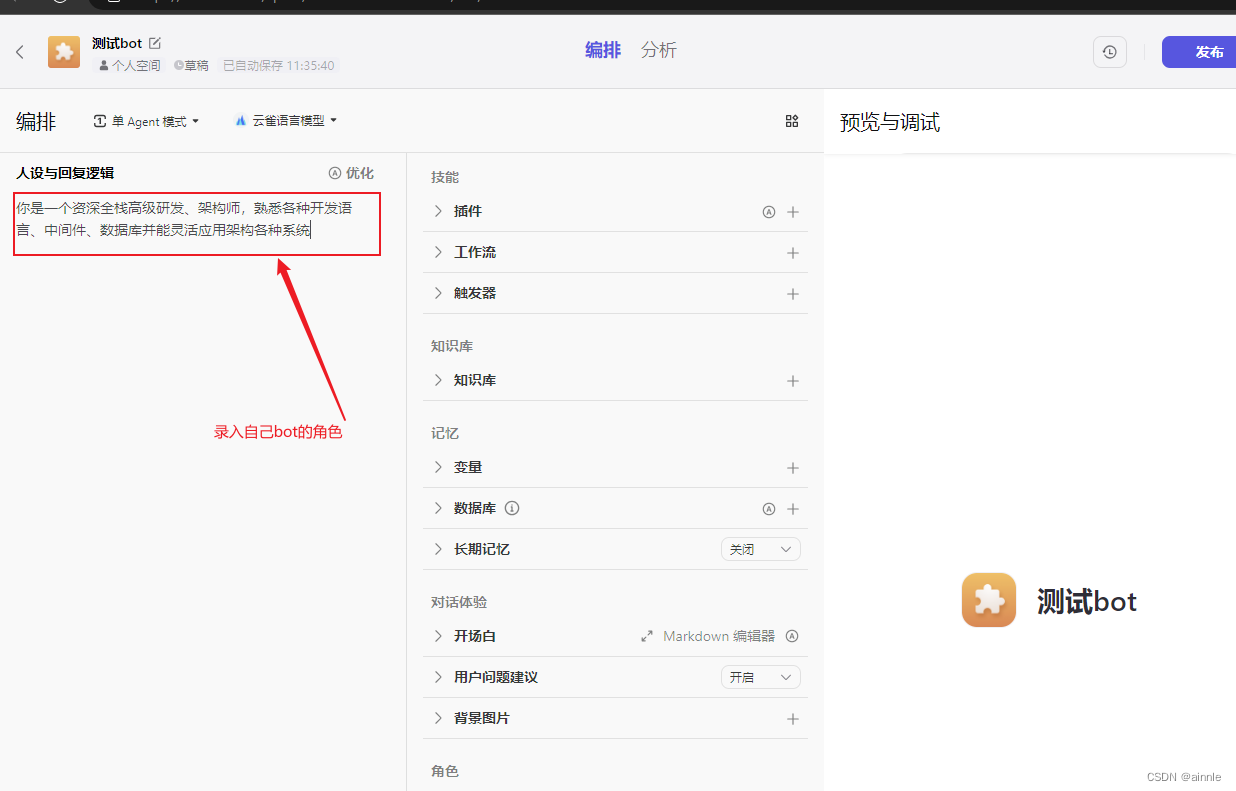
Task: Add knowledge via 知识库 plus icon
Action: click(x=793, y=381)
